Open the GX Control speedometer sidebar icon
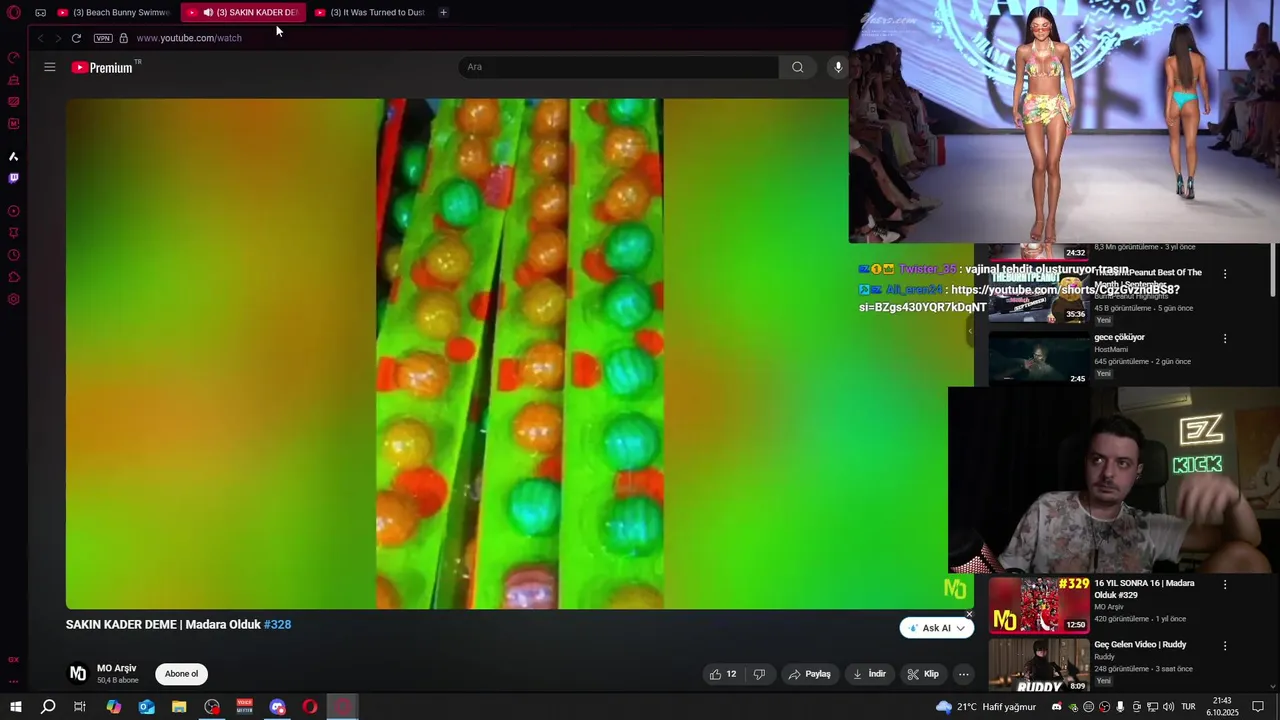Screen dimensions: 1280x720 [14, 58]
